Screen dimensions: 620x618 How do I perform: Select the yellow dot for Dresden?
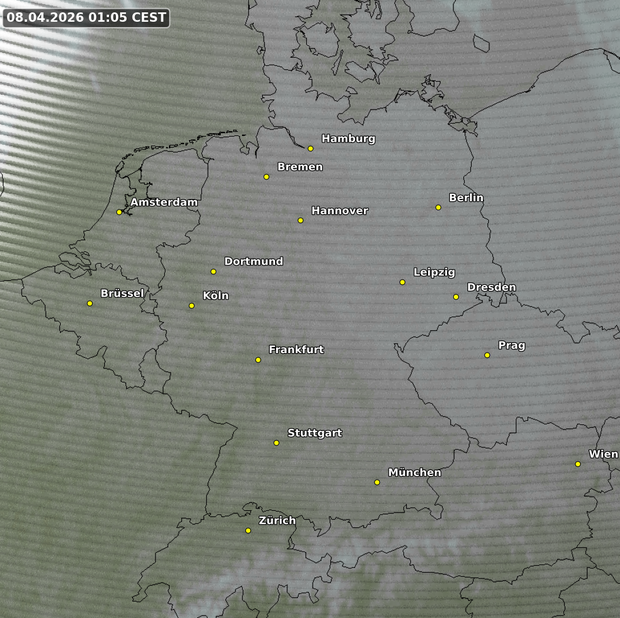pos(456,297)
